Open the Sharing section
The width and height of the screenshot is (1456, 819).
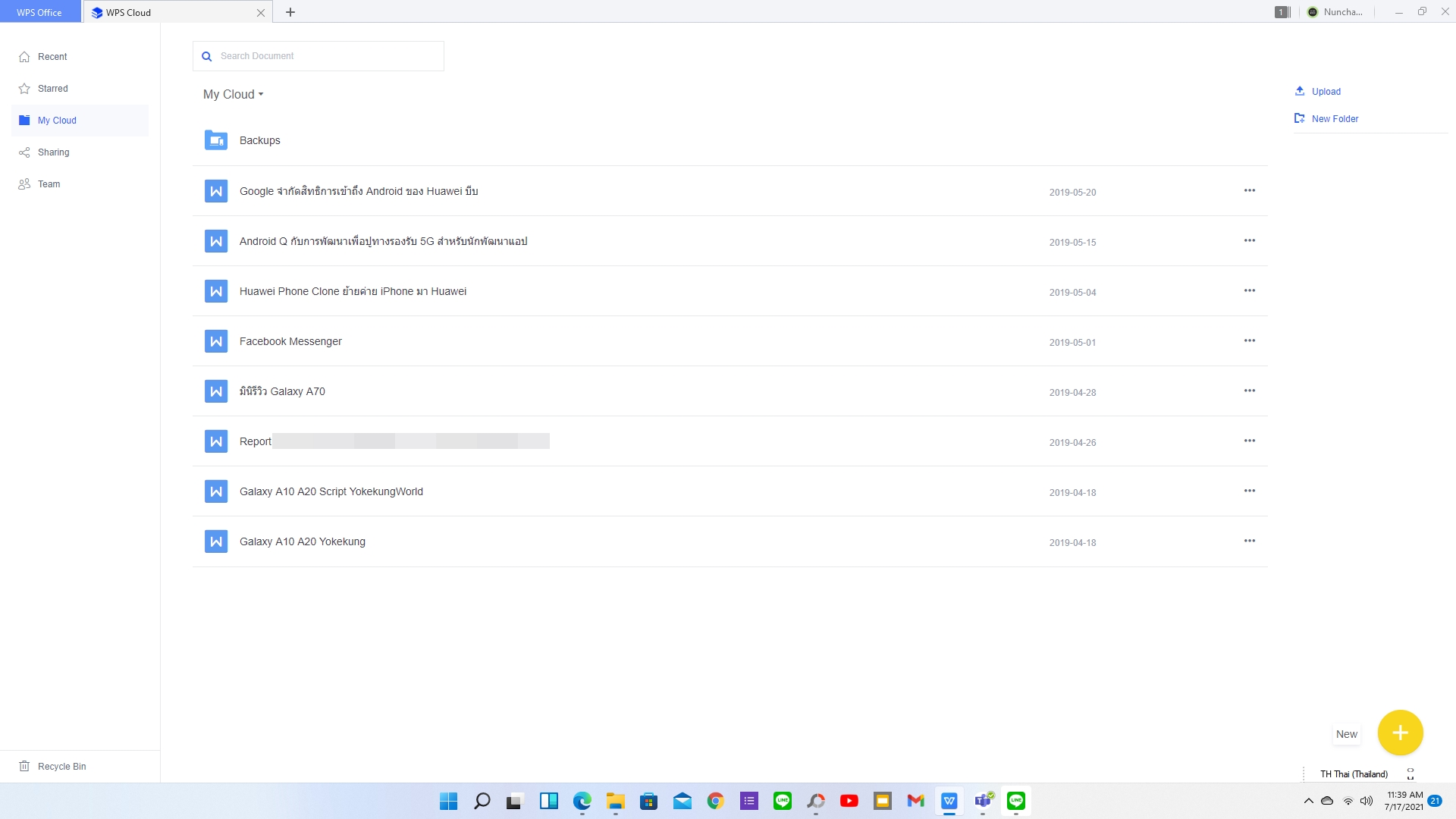click(x=80, y=152)
